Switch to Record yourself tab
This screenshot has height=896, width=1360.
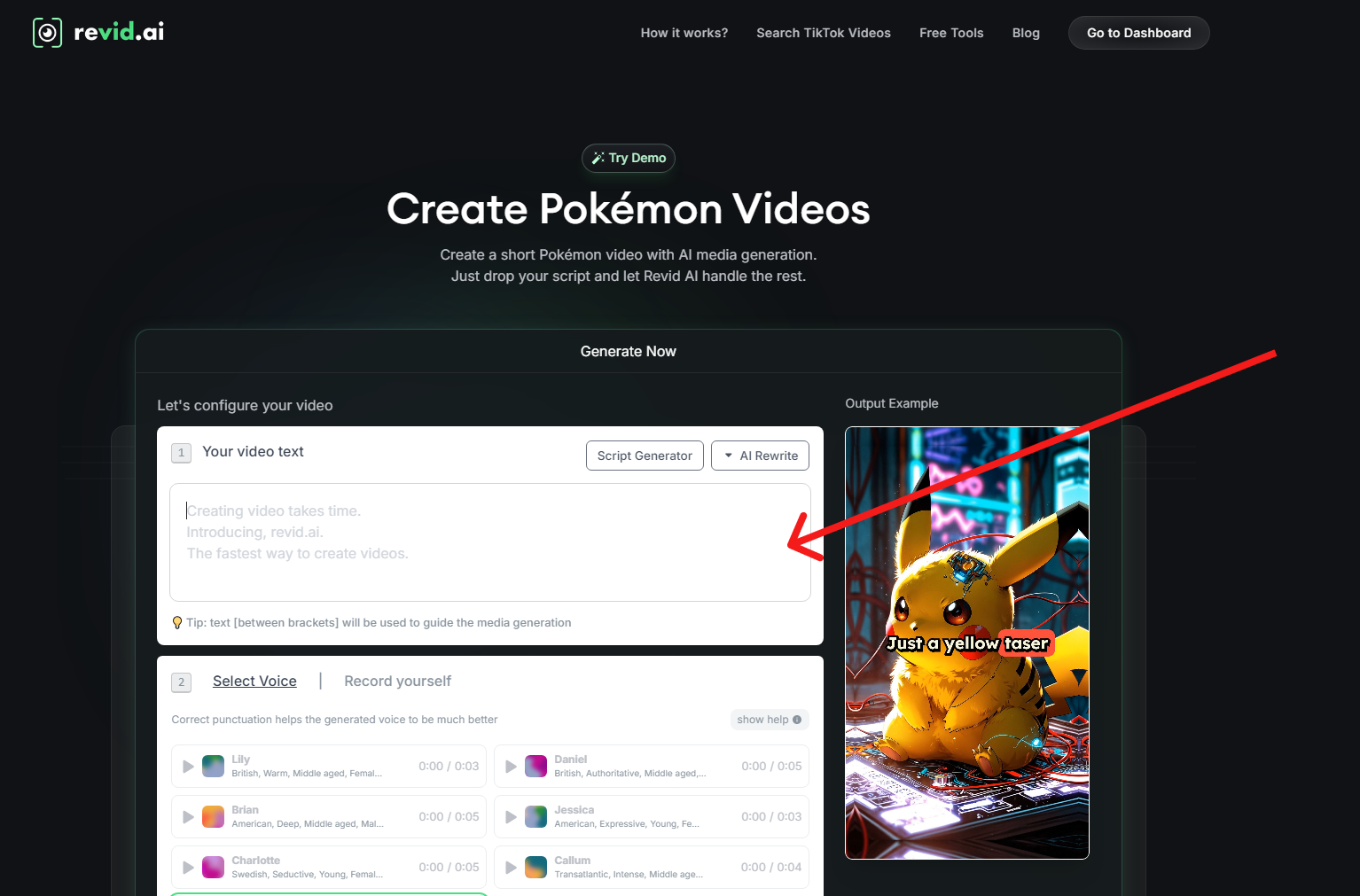397,682
